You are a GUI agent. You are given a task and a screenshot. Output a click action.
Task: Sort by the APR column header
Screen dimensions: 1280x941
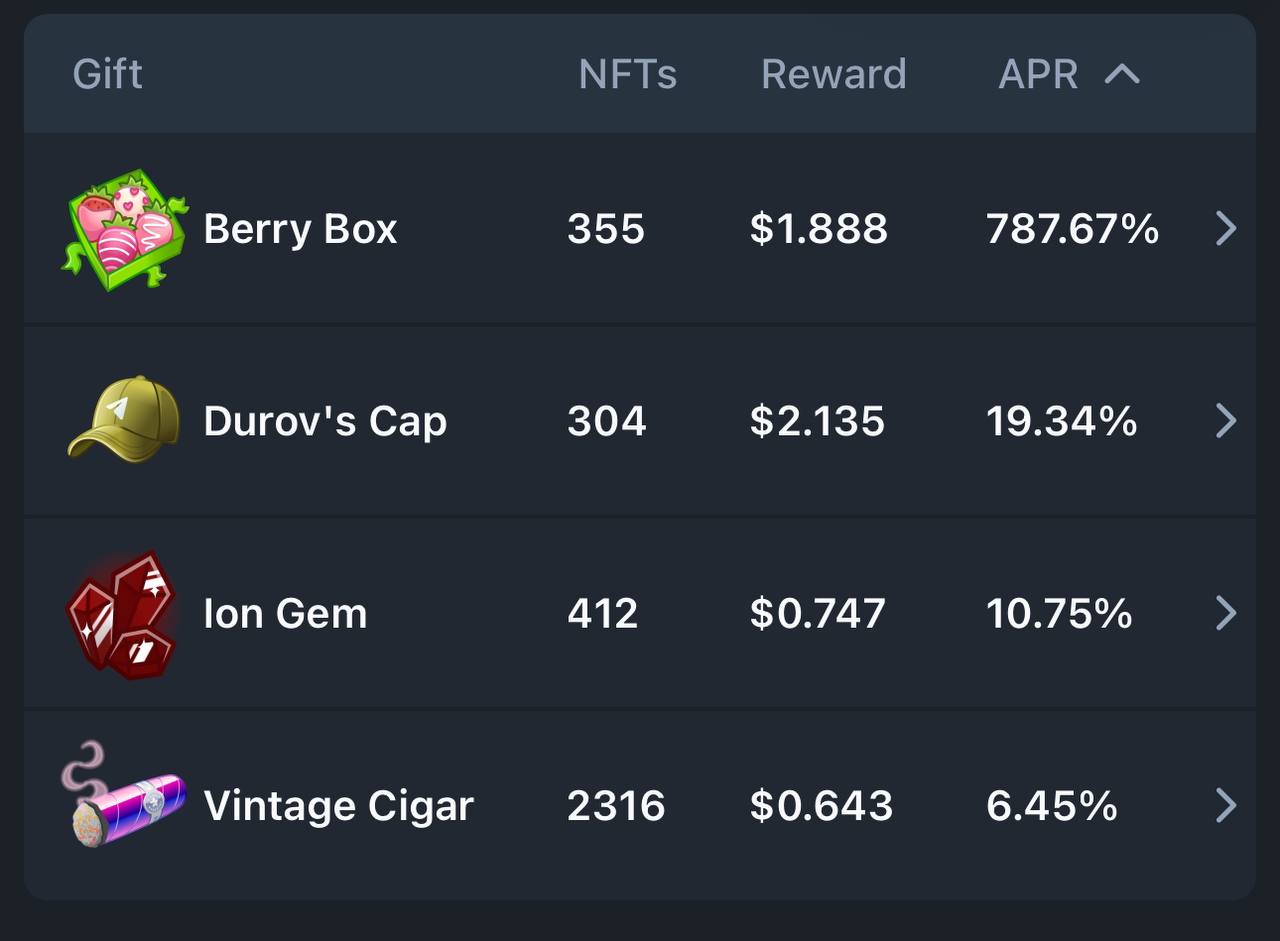1038,74
